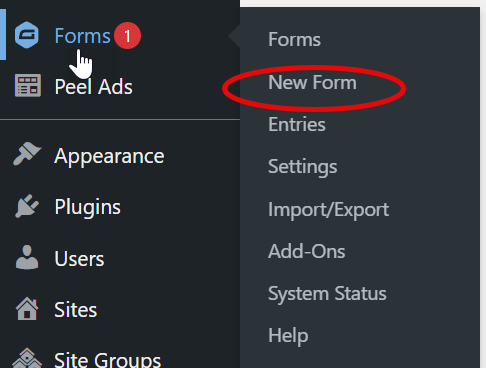
Task: Click the Peel Ads layout icon
Action: click(28, 86)
